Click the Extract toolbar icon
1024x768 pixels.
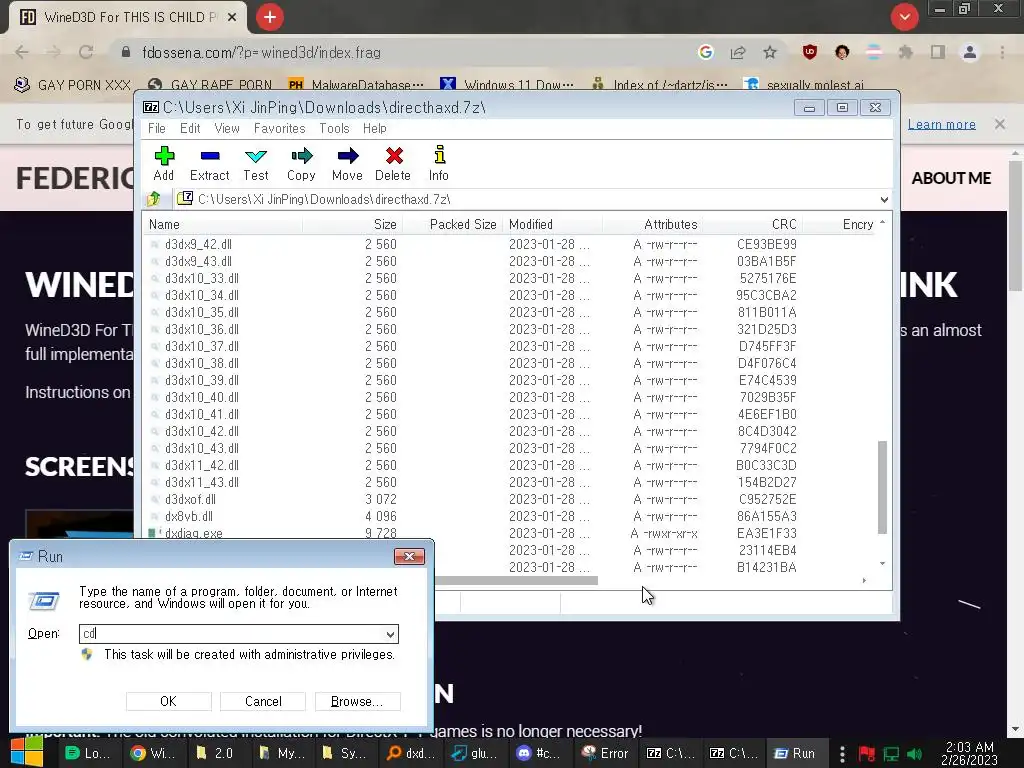tap(210, 163)
